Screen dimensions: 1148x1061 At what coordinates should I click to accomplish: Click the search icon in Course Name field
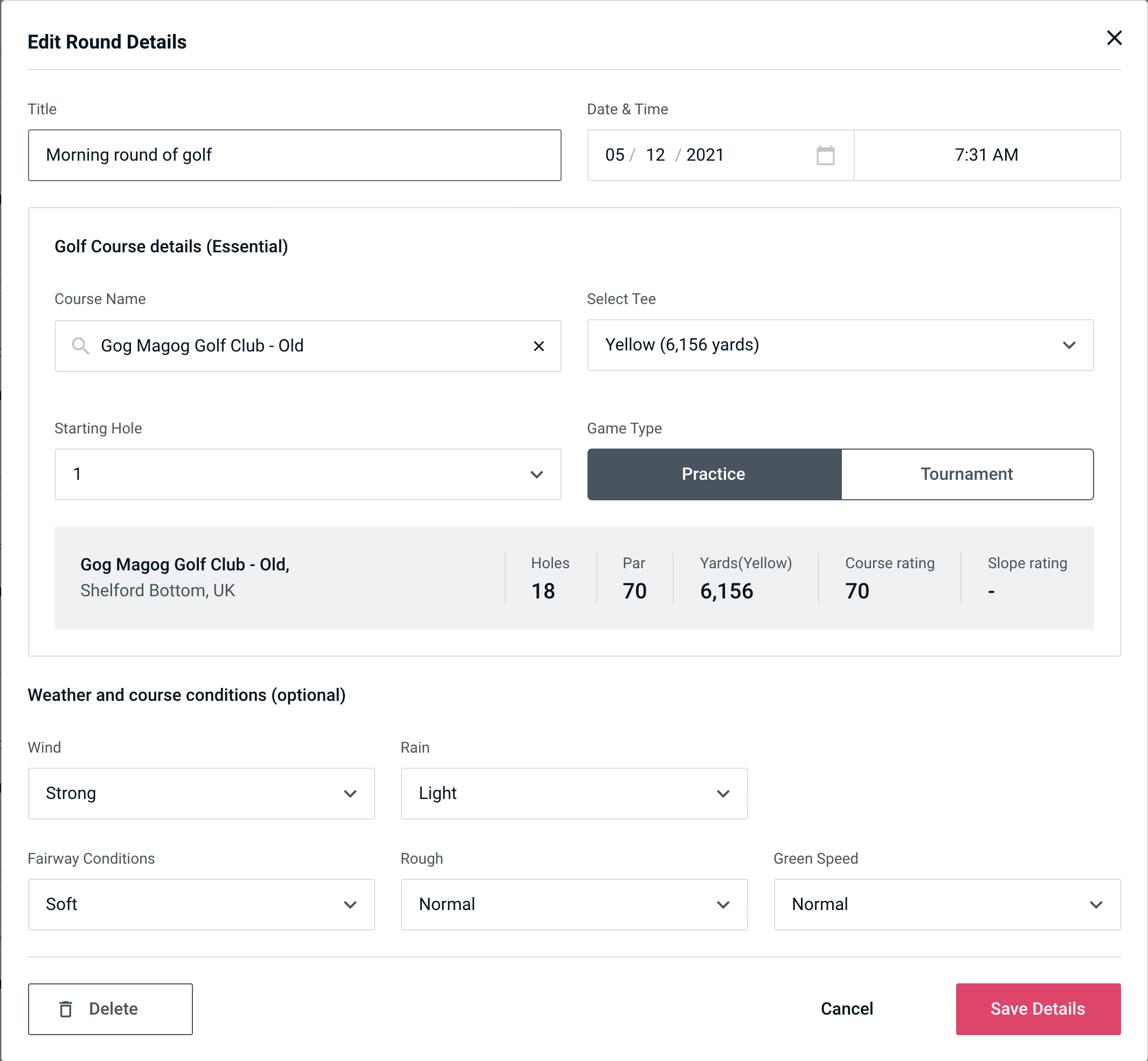tap(80, 345)
